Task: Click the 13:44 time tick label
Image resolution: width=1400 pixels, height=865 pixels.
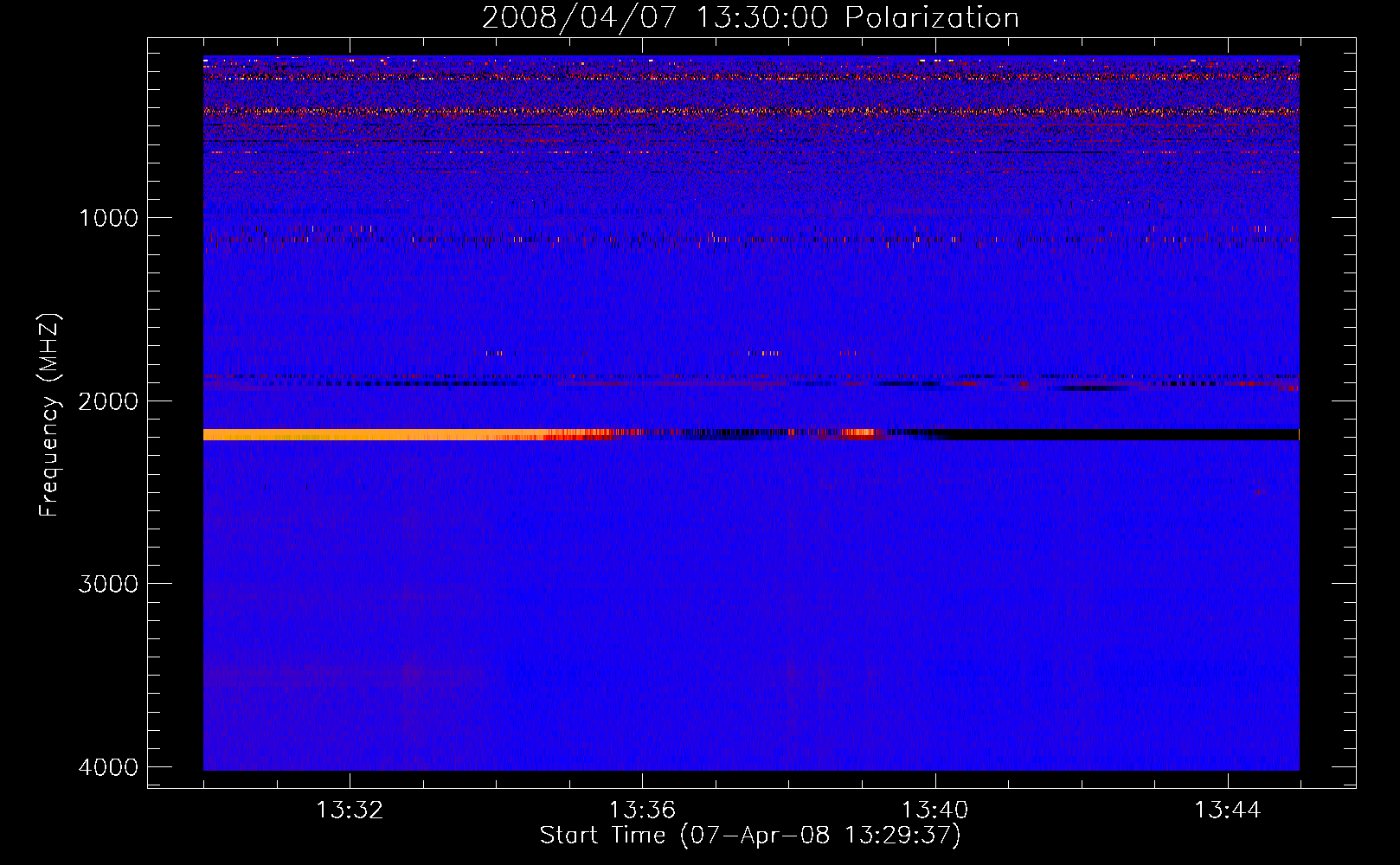Action: point(1228,811)
